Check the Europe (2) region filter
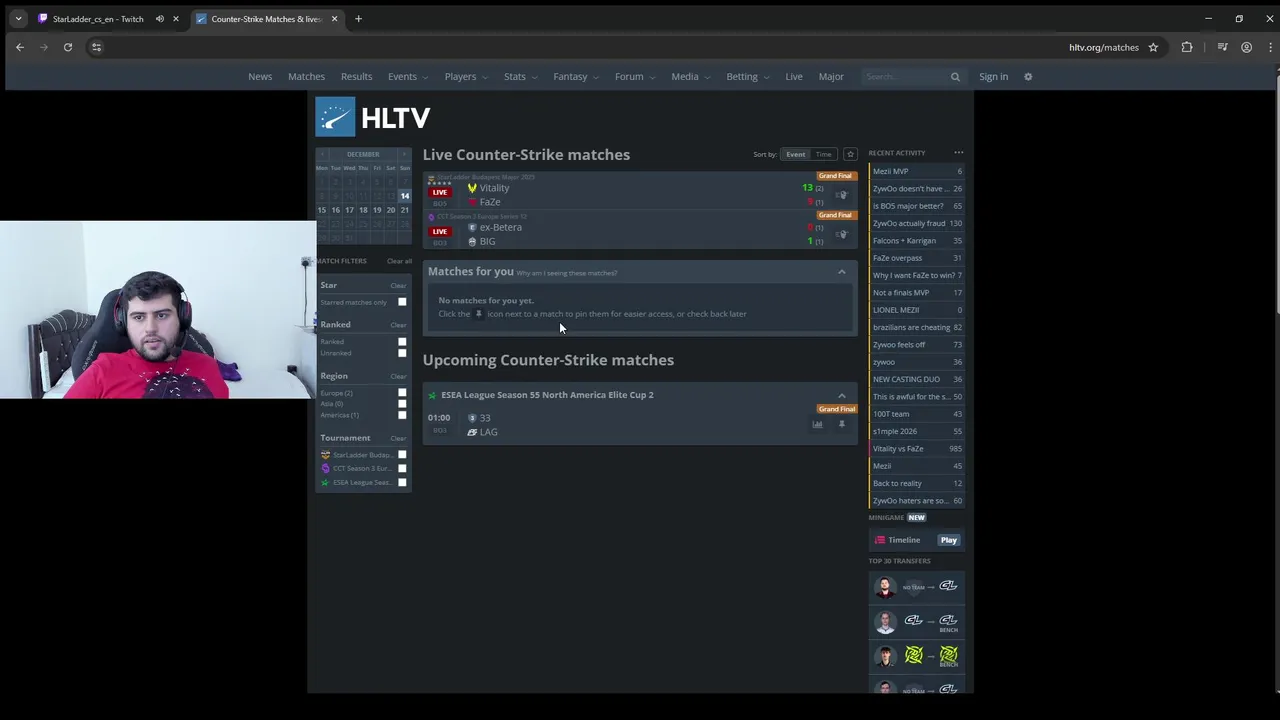 tap(402, 393)
